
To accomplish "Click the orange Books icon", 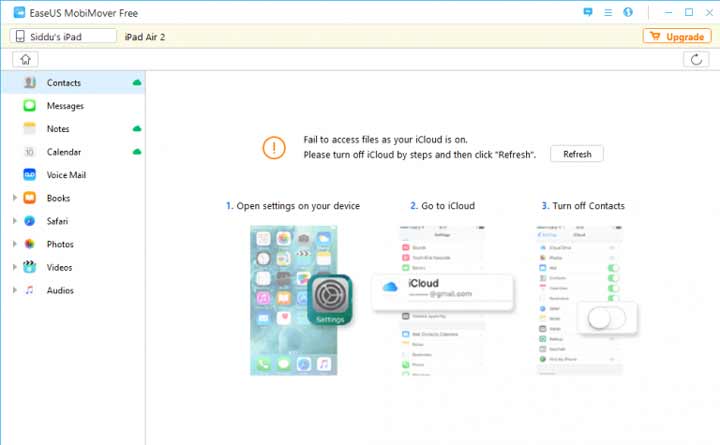I will (x=29, y=198).
